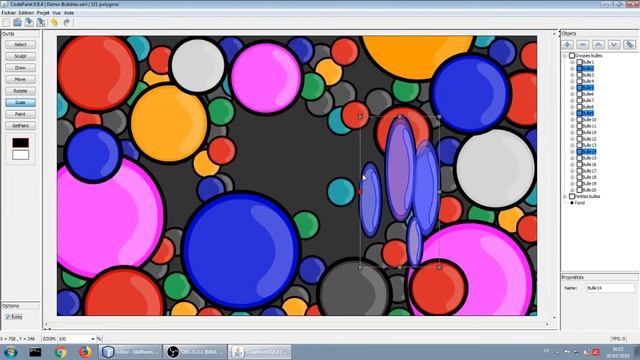Click the canvas vertical scrollbar down arrow
640x360 pixels.
(554, 318)
